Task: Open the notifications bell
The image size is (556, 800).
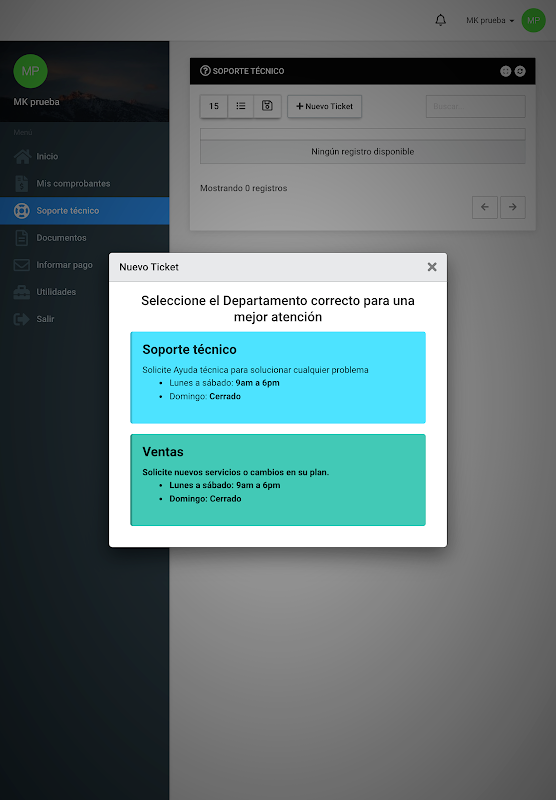Action: 441,20
